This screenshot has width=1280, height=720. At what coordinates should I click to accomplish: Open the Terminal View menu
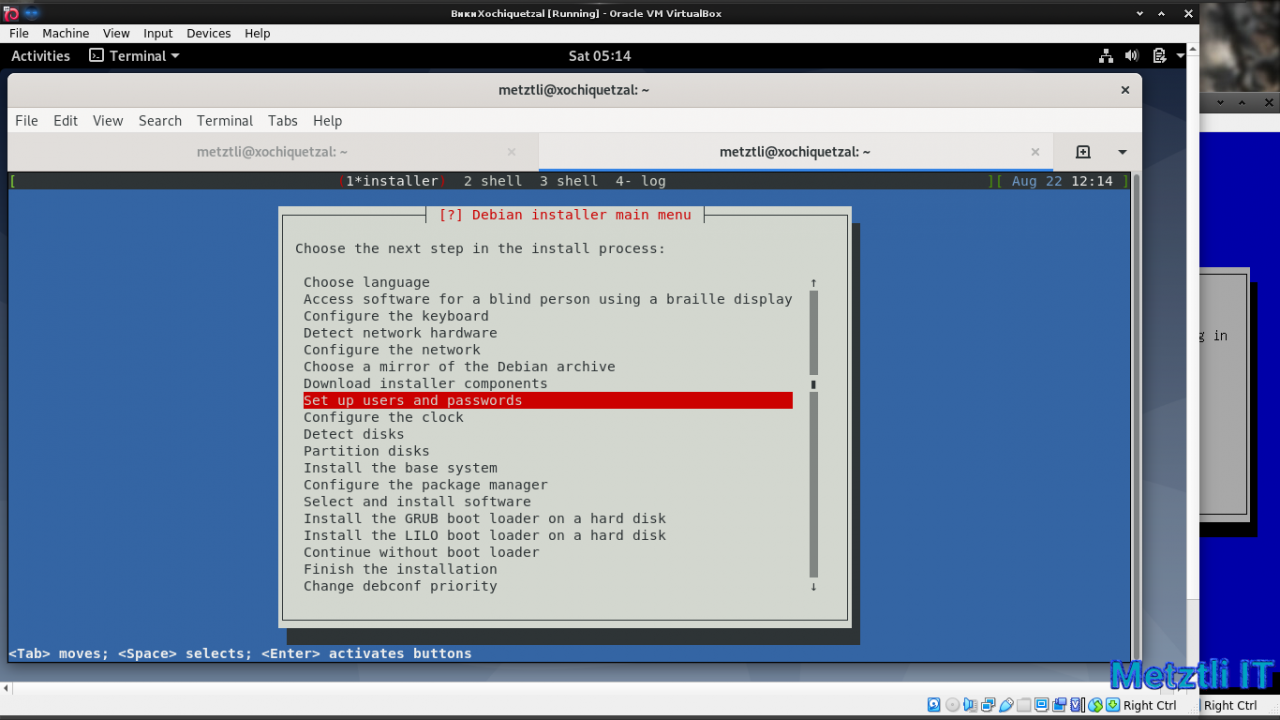point(108,120)
